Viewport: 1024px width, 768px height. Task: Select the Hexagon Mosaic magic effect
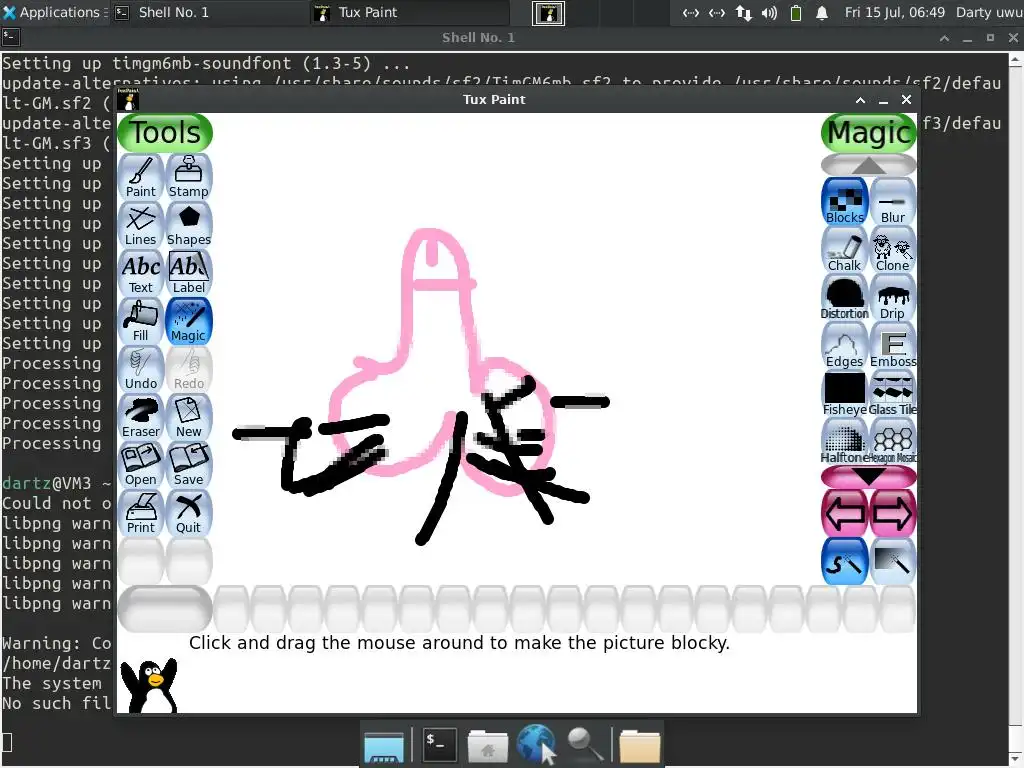click(893, 442)
